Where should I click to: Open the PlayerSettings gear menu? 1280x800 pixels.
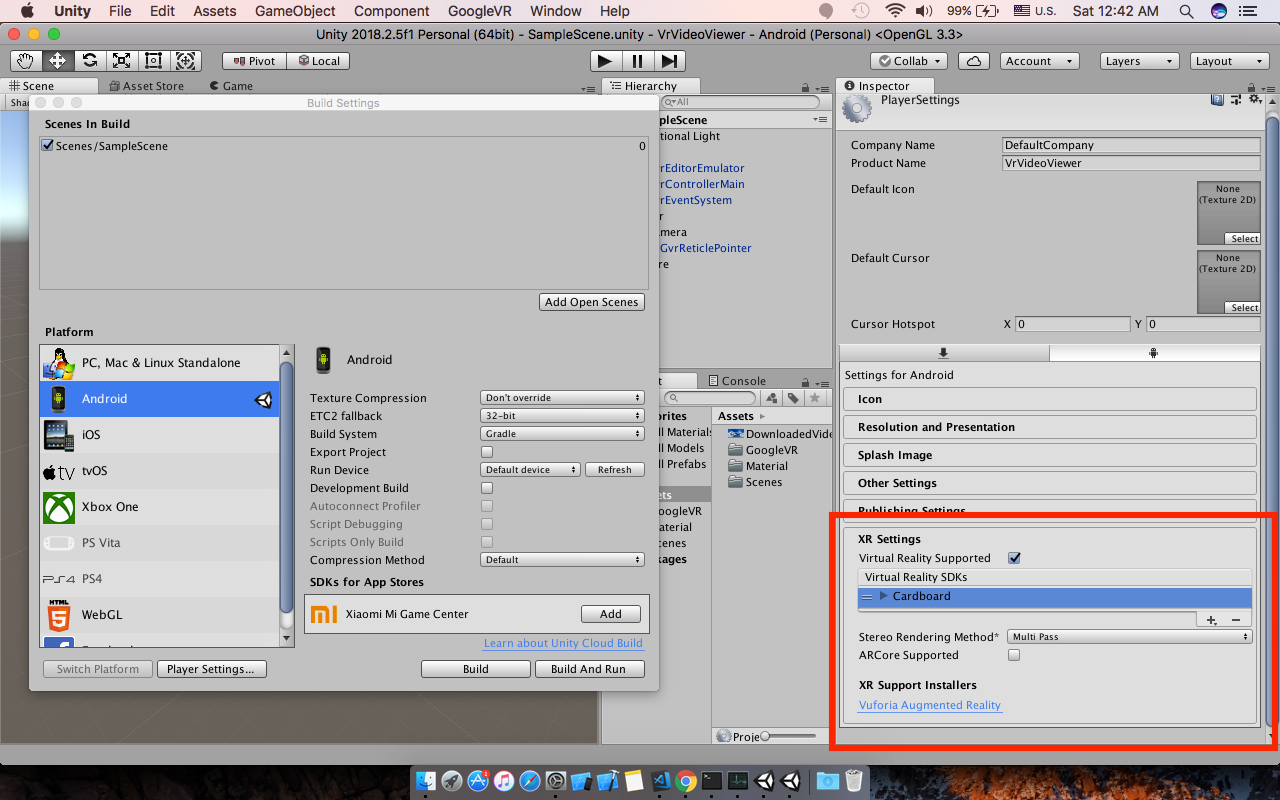click(x=1255, y=100)
